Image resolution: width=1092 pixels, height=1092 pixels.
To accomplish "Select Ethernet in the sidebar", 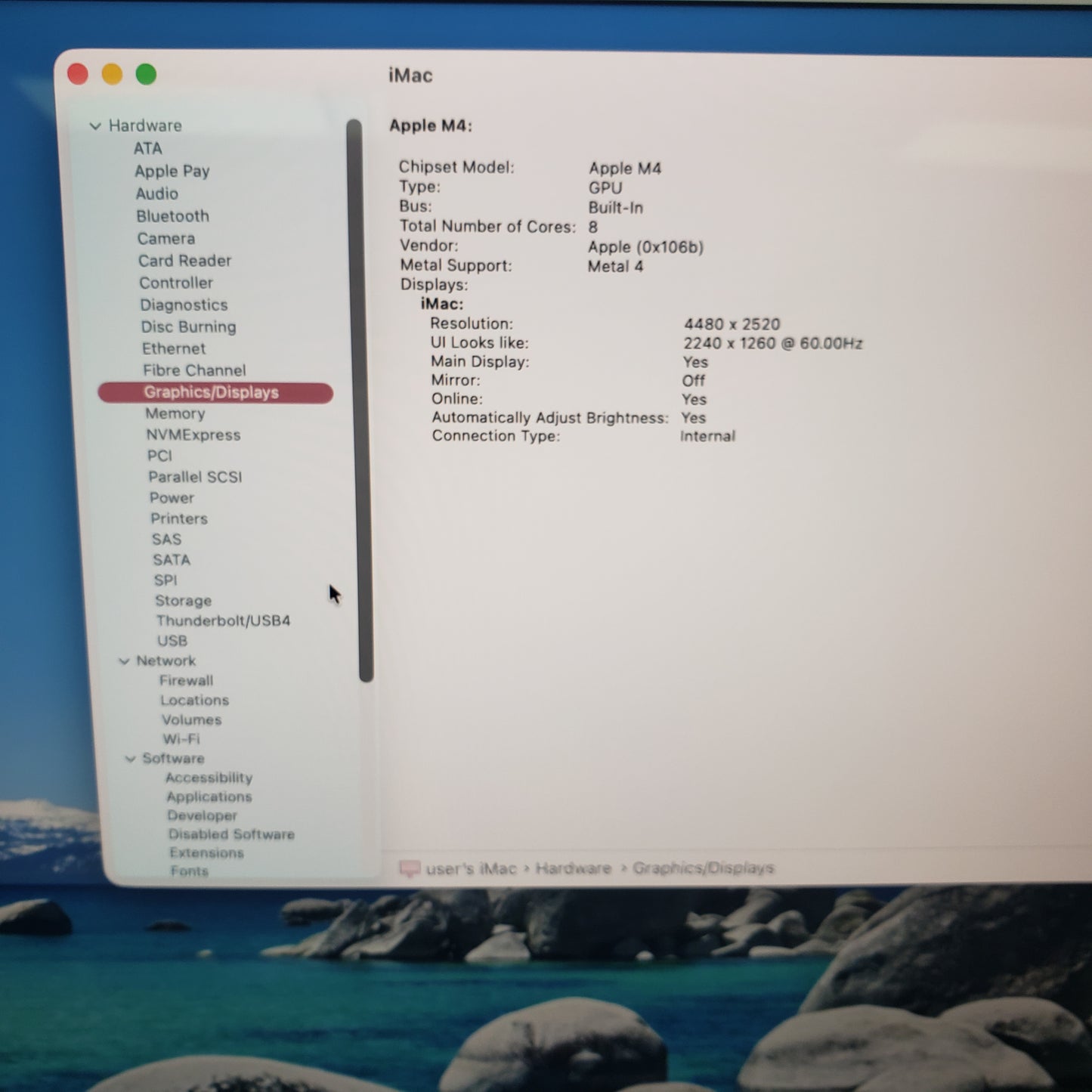I will [174, 348].
